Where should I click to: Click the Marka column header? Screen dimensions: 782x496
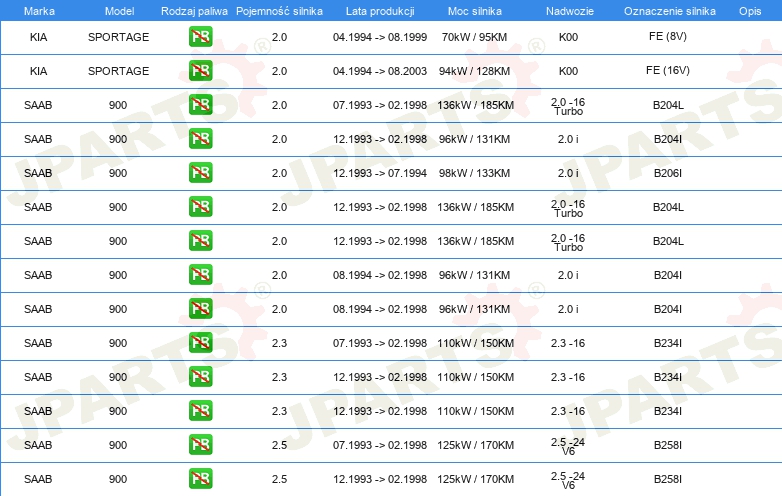tap(39, 11)
